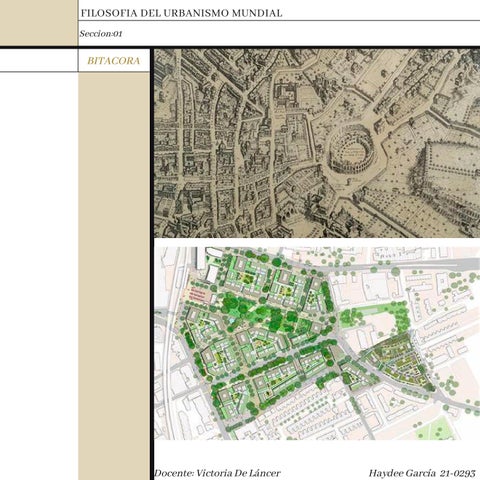Open the colored urban master plan image

click(317, 343)
